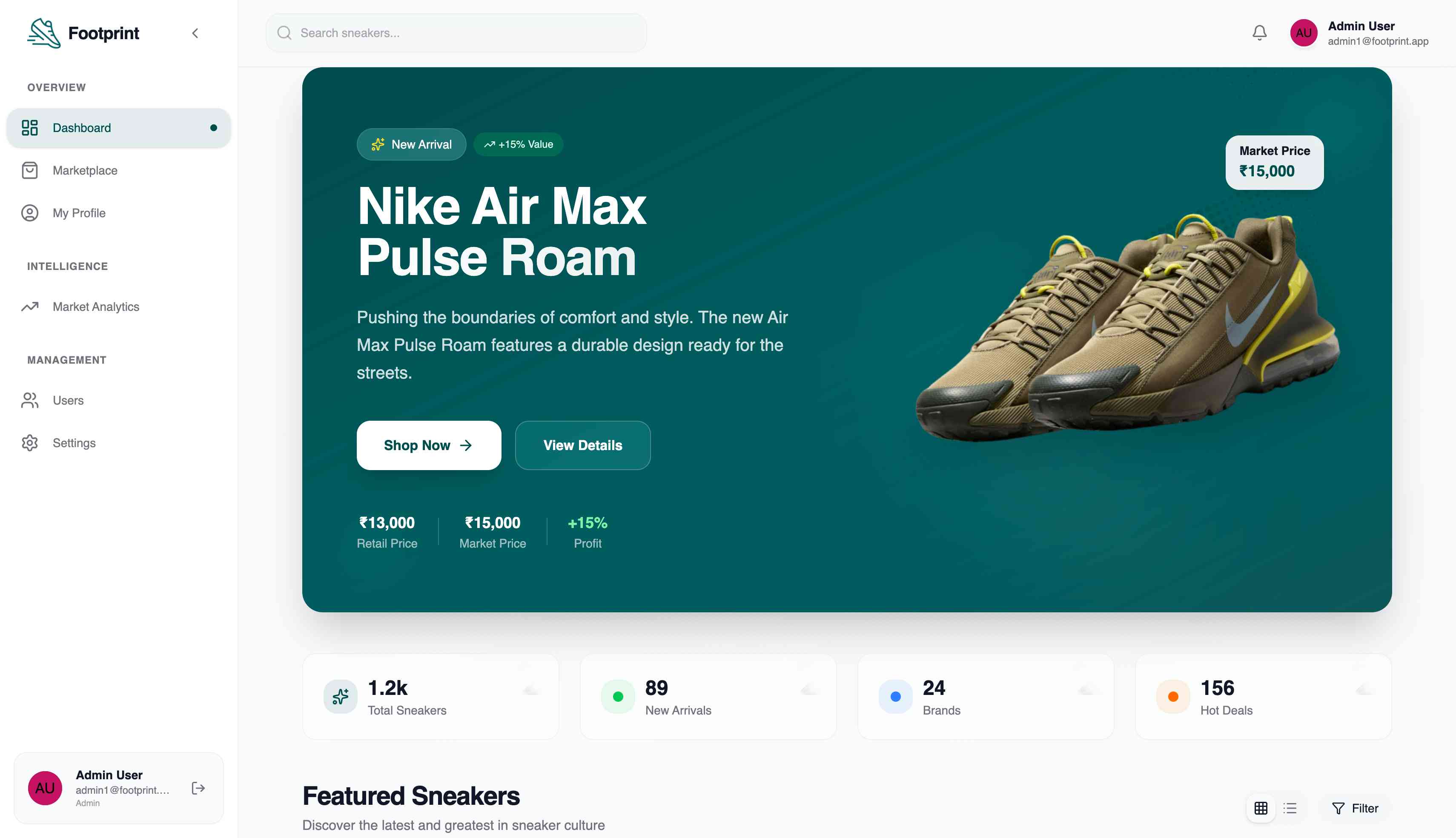
Task: Click the Shop Now button
Action: point(429,445)
